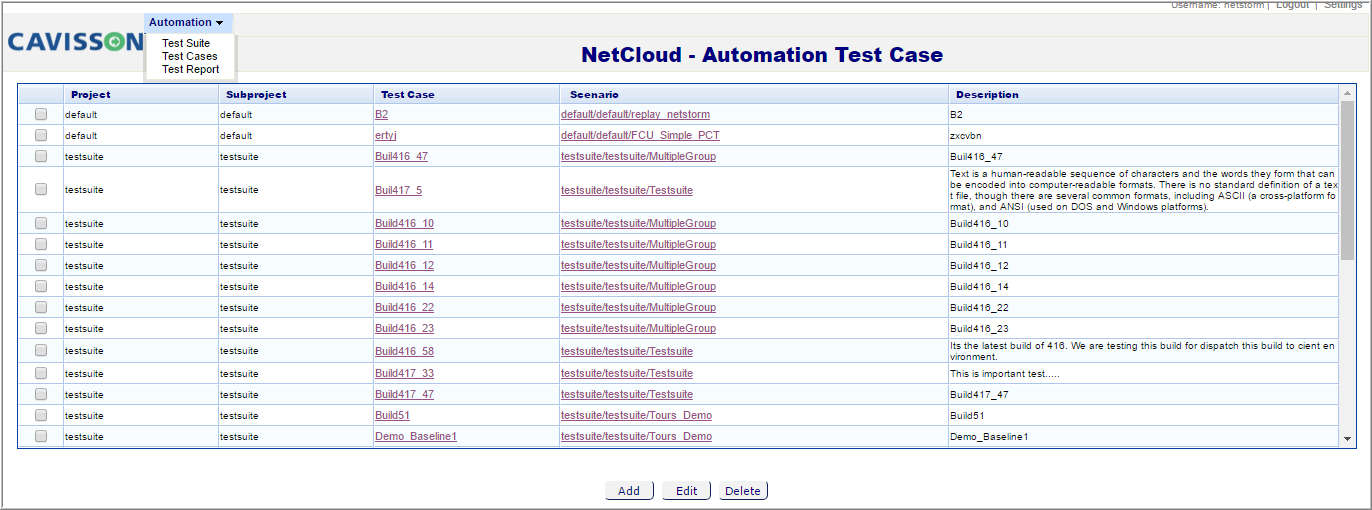The image size is (1372, 510).
Task: Select the Build417_47 row checkbox
Action: tap(41, 394)
